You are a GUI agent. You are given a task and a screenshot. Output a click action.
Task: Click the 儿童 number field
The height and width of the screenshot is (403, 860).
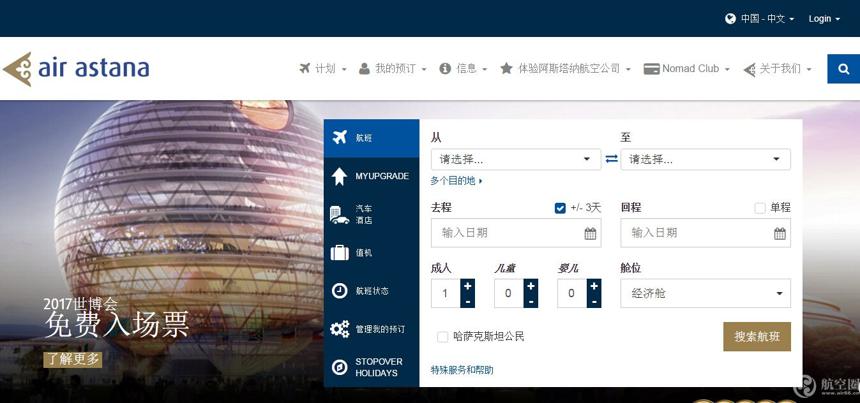click(509, 293)
